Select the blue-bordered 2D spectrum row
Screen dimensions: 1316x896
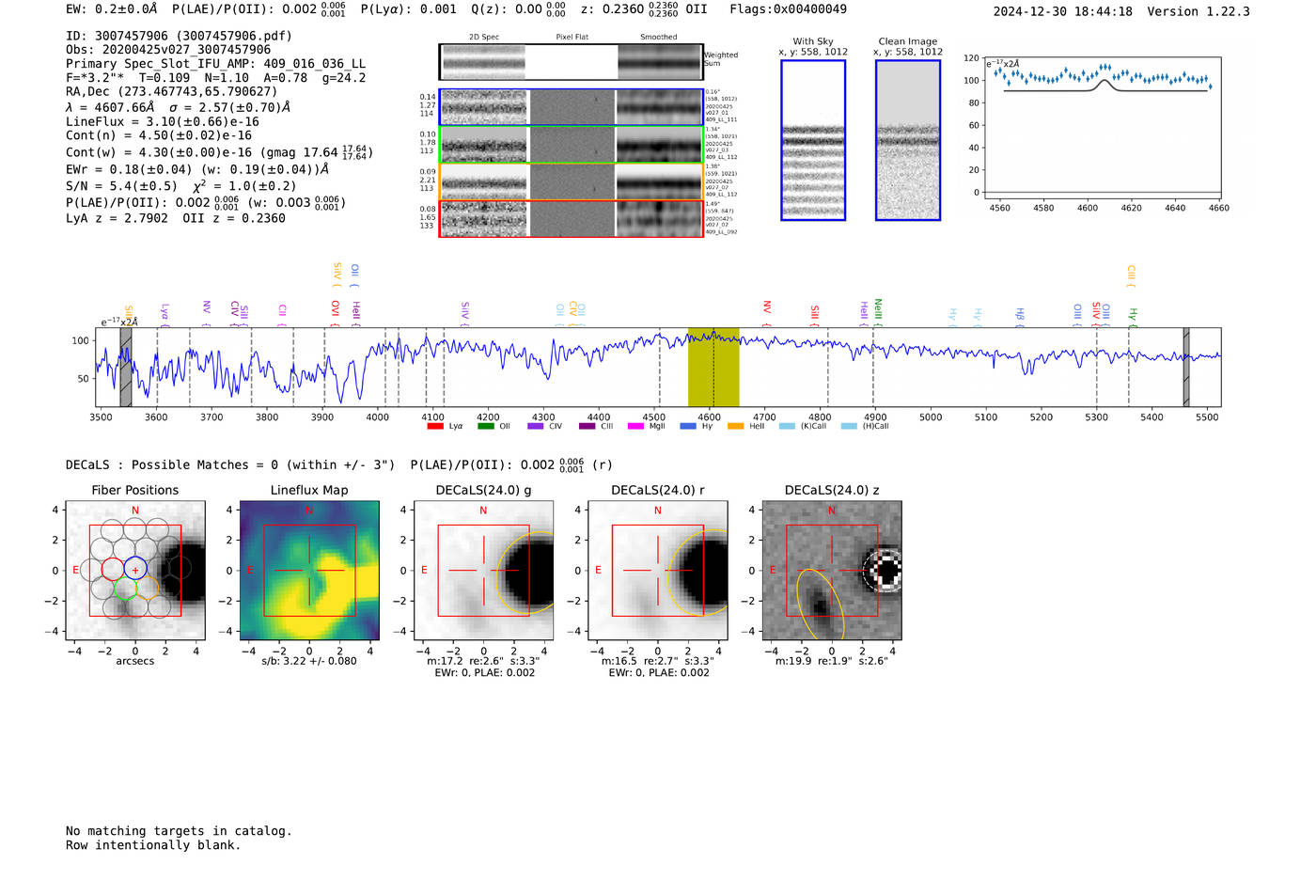(572, 107)
